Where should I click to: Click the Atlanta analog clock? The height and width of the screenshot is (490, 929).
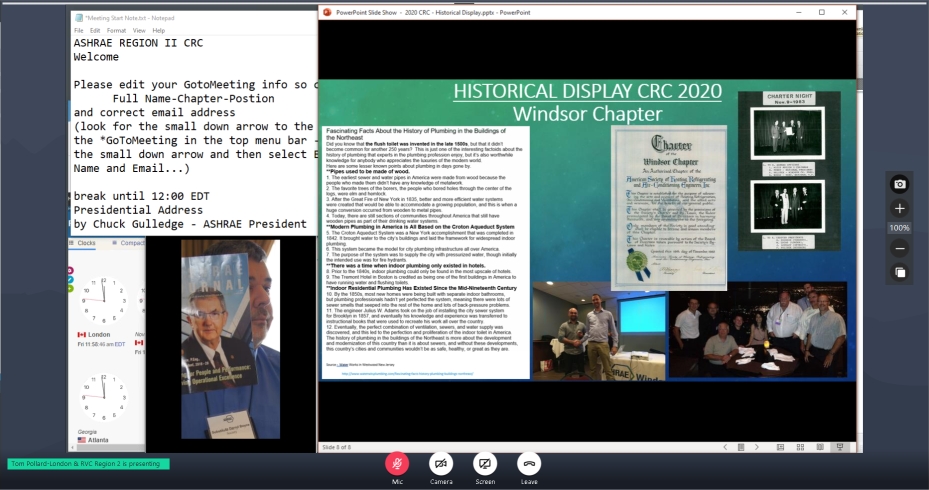[x=104, y=398]
